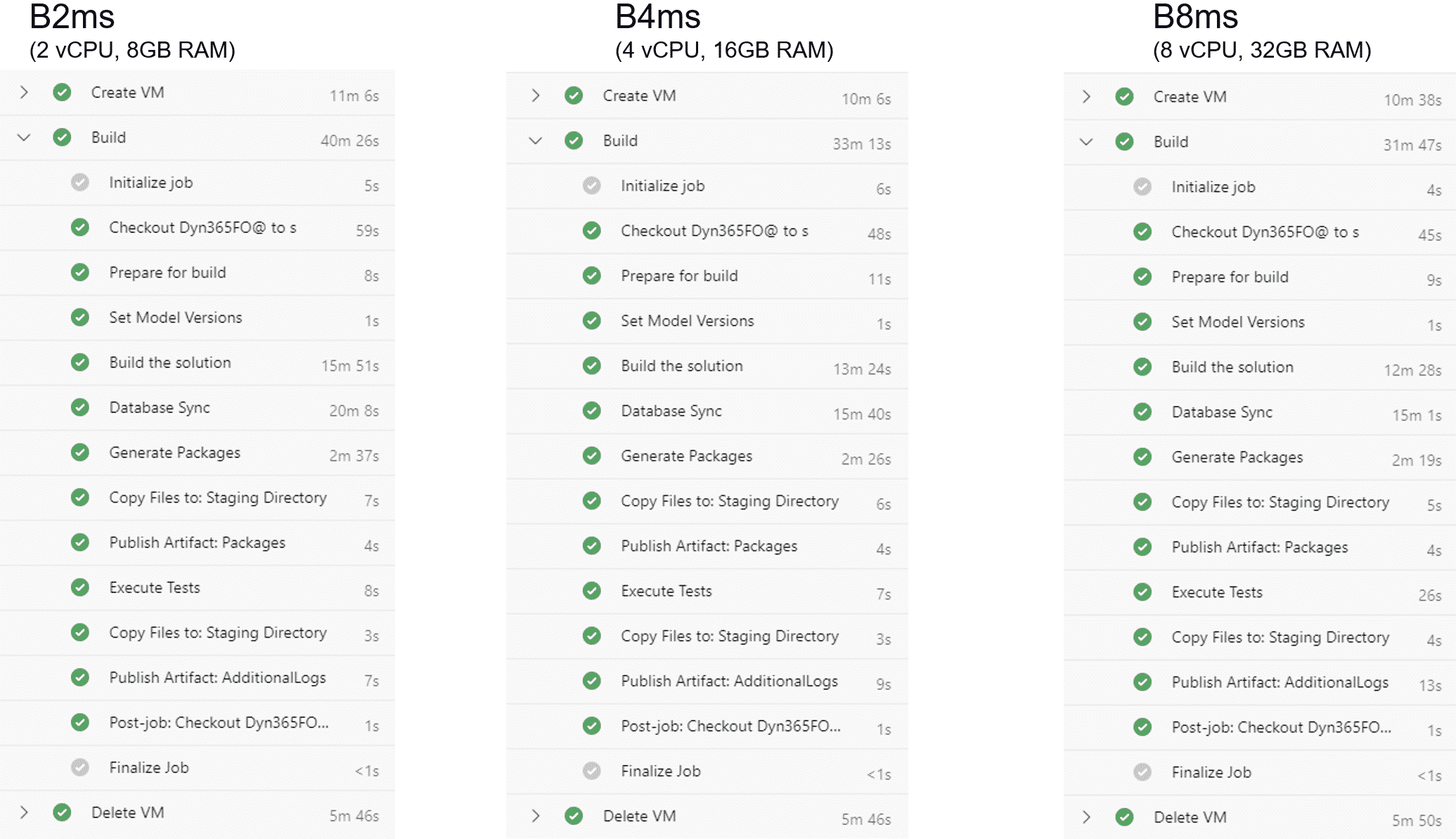Expand the B4ms Delete VM stage chevron
Viewport: 1456px width, 839px height.
536,816
